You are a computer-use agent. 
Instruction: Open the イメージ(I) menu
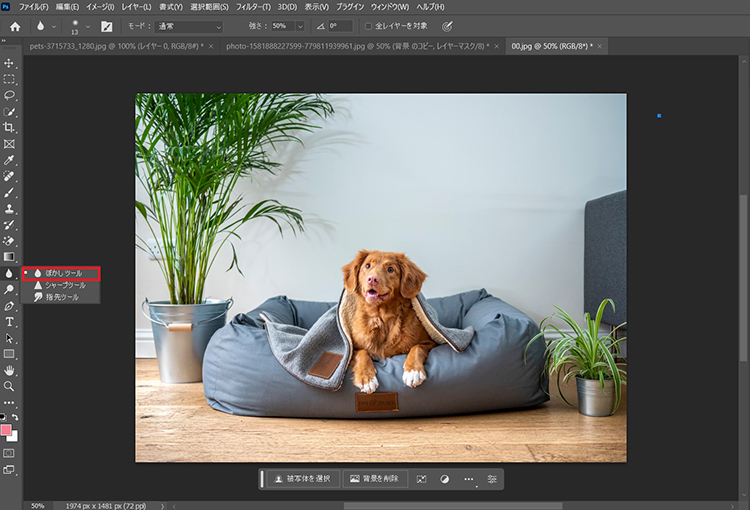point(100,7)
